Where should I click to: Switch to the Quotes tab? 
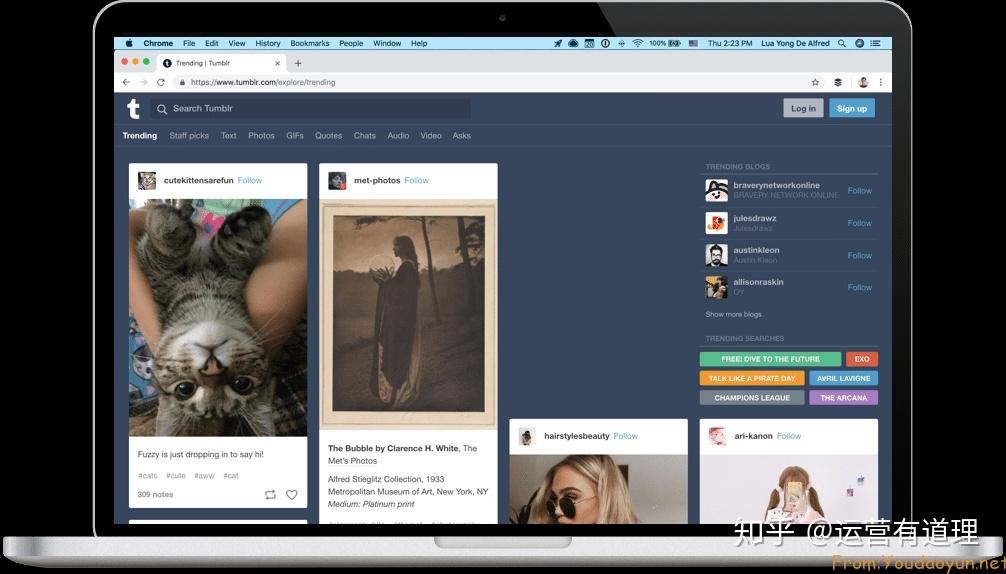[328, 135]
